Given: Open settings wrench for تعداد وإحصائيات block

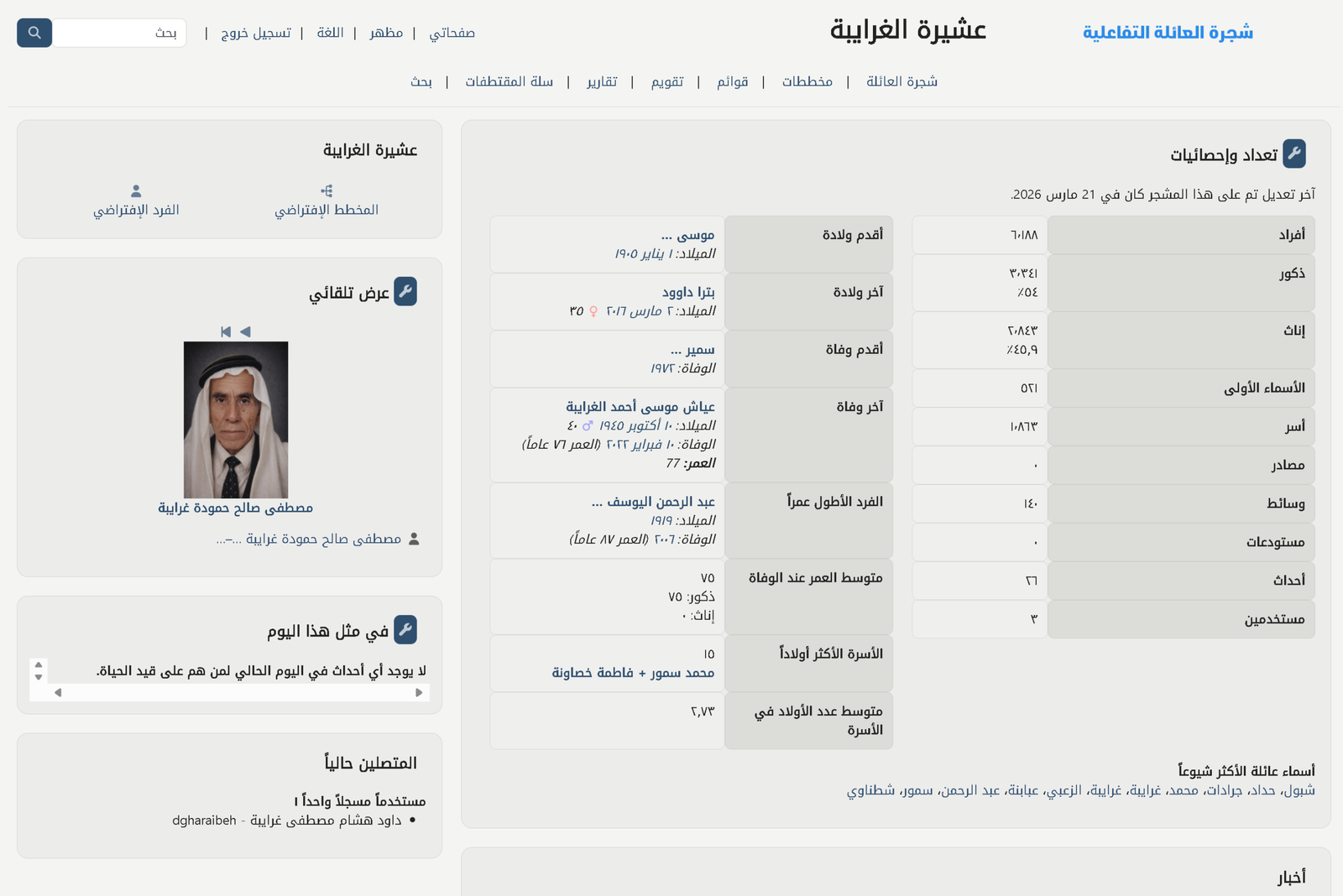Looking at the screenshot, I should click(1293, 154).
